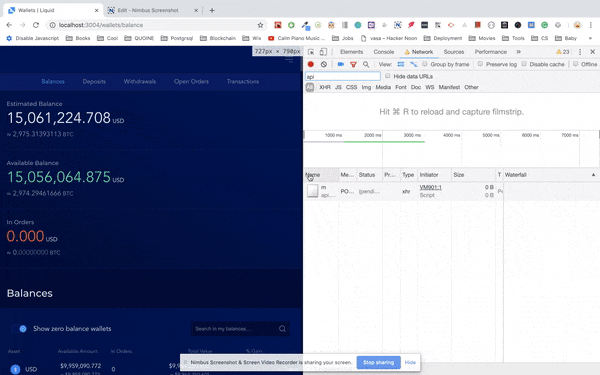Open network search magnifier icon
The height and width of the screenshot is (375, 600).
pos(366,64)
